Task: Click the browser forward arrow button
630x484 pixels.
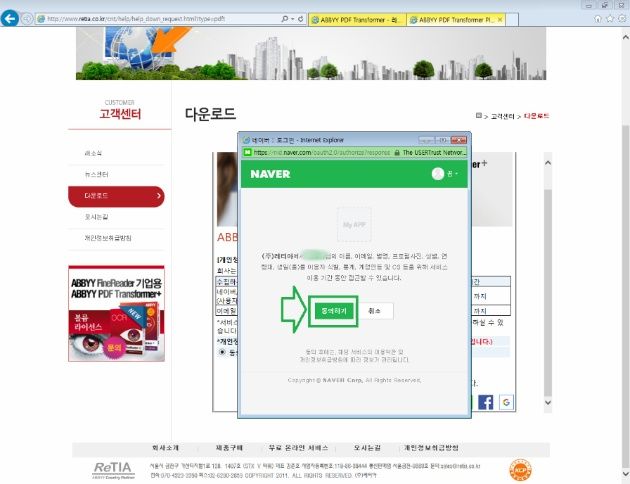Action: pos(27,19)
